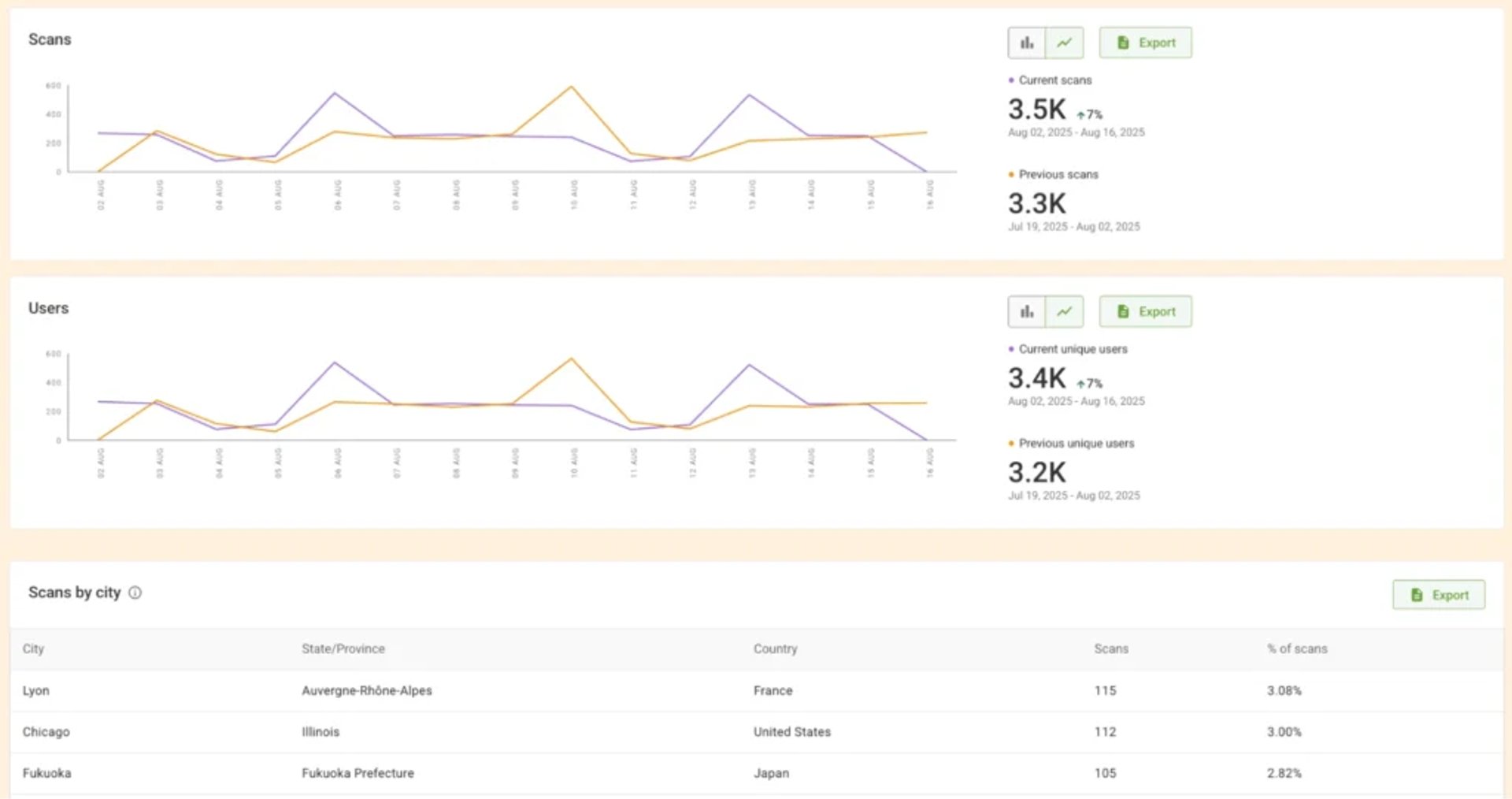This screenshot has width=1512, height=799.
Task: Export the Users chart data
Action: [x=1146, y=311]
